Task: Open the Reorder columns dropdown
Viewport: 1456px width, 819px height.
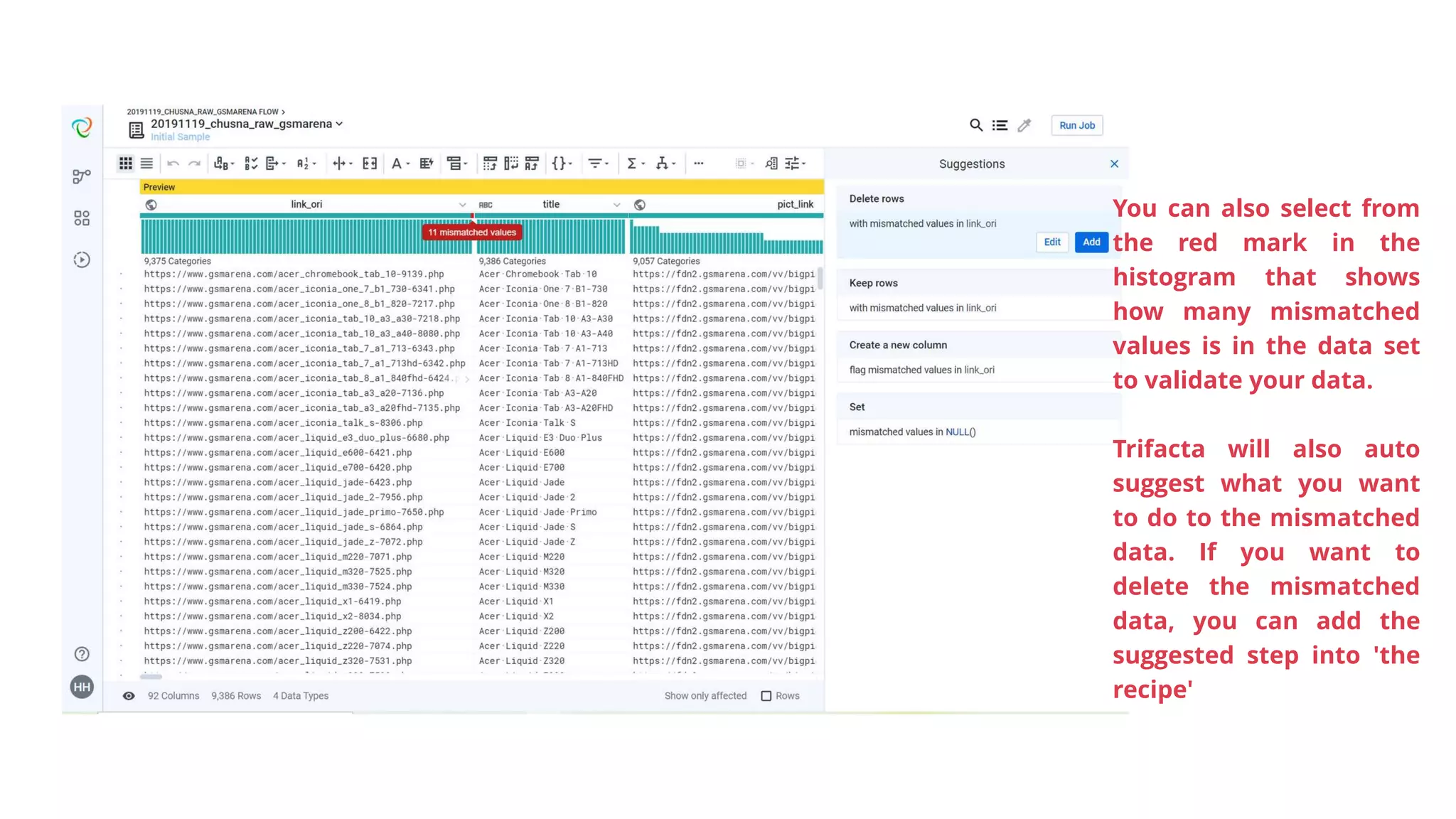Action: [457, 164]
